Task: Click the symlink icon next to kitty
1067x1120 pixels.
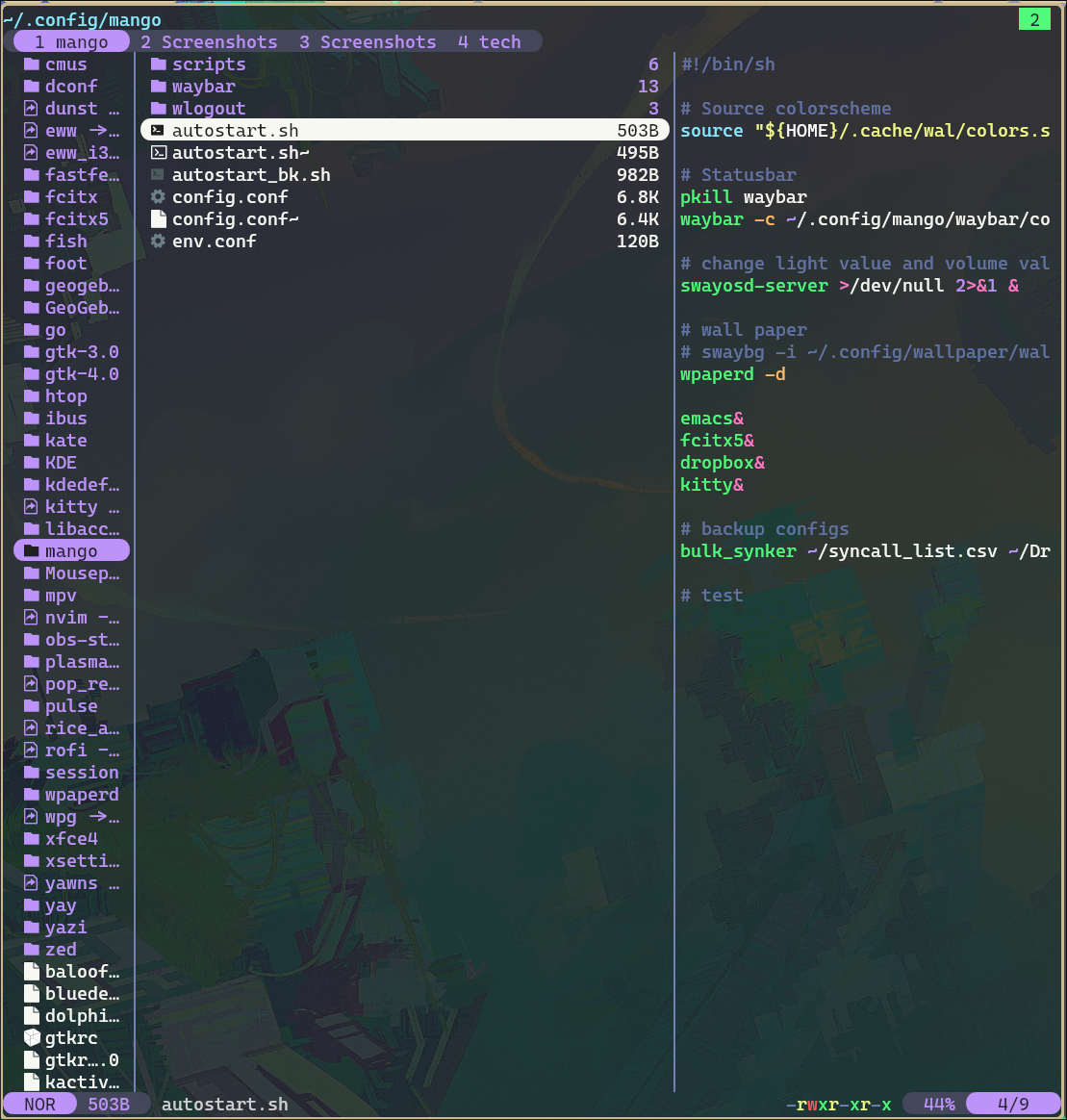Action: [x=31, y=507]
